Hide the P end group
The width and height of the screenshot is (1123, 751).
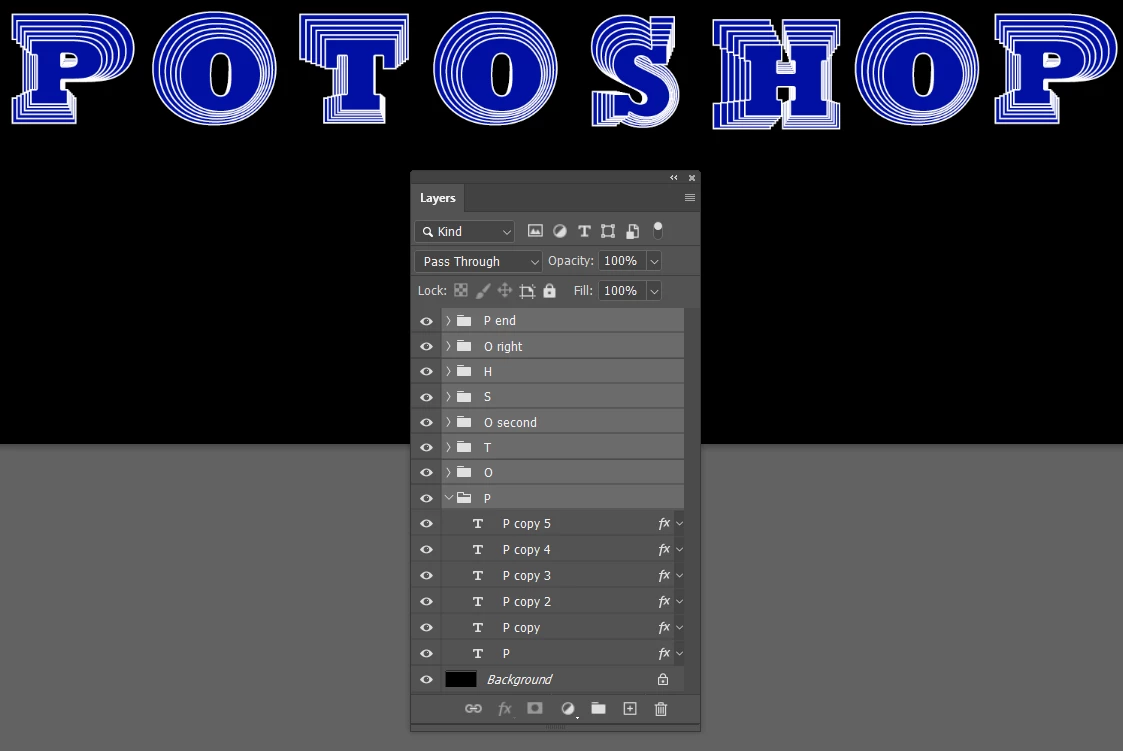(426, 321)
